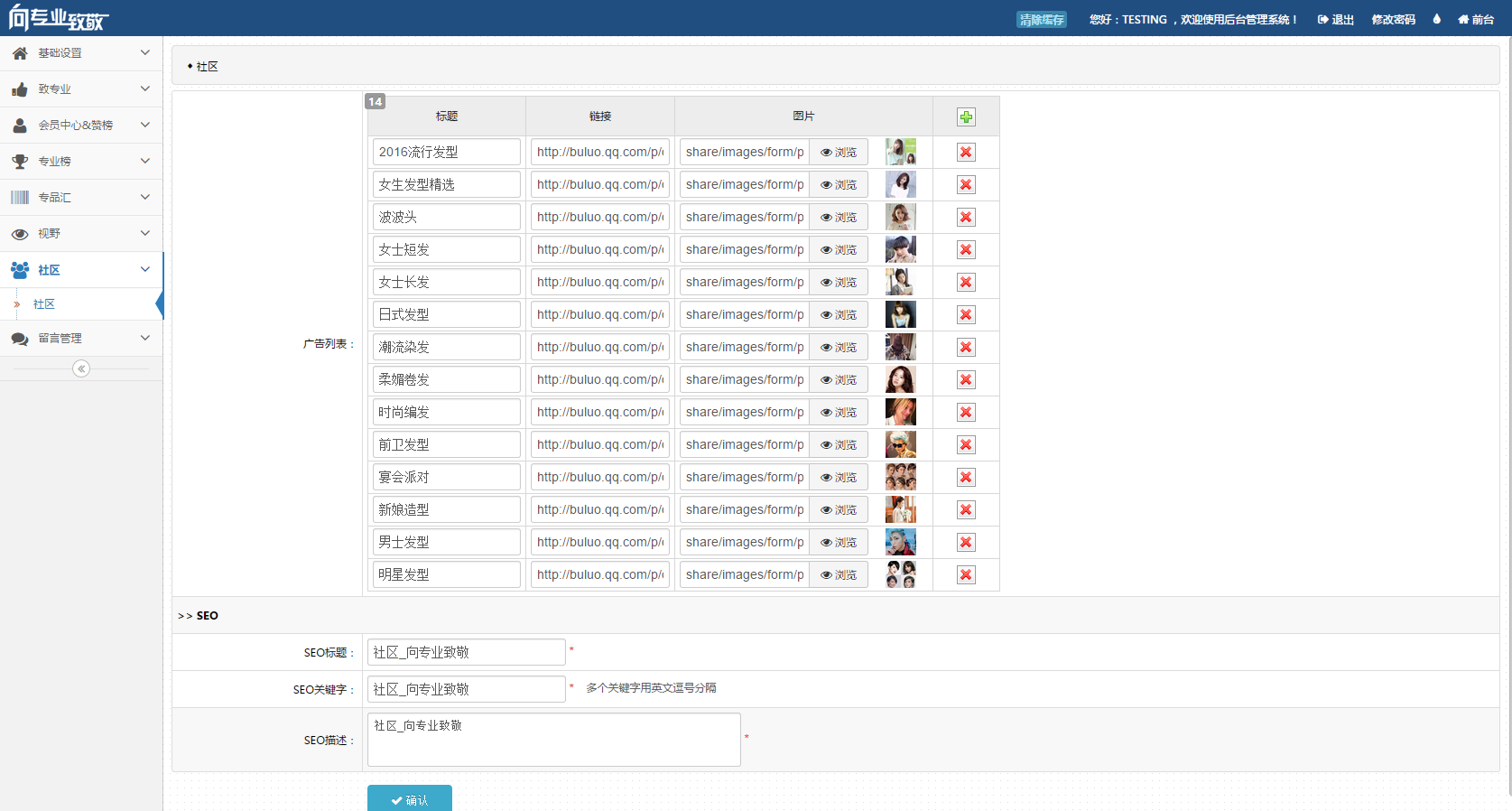Delete the 2016流行发型 row
Image resolution: width=1512 pixels, height=811 pixels.
pyautogui.click(x=966, y=153)
